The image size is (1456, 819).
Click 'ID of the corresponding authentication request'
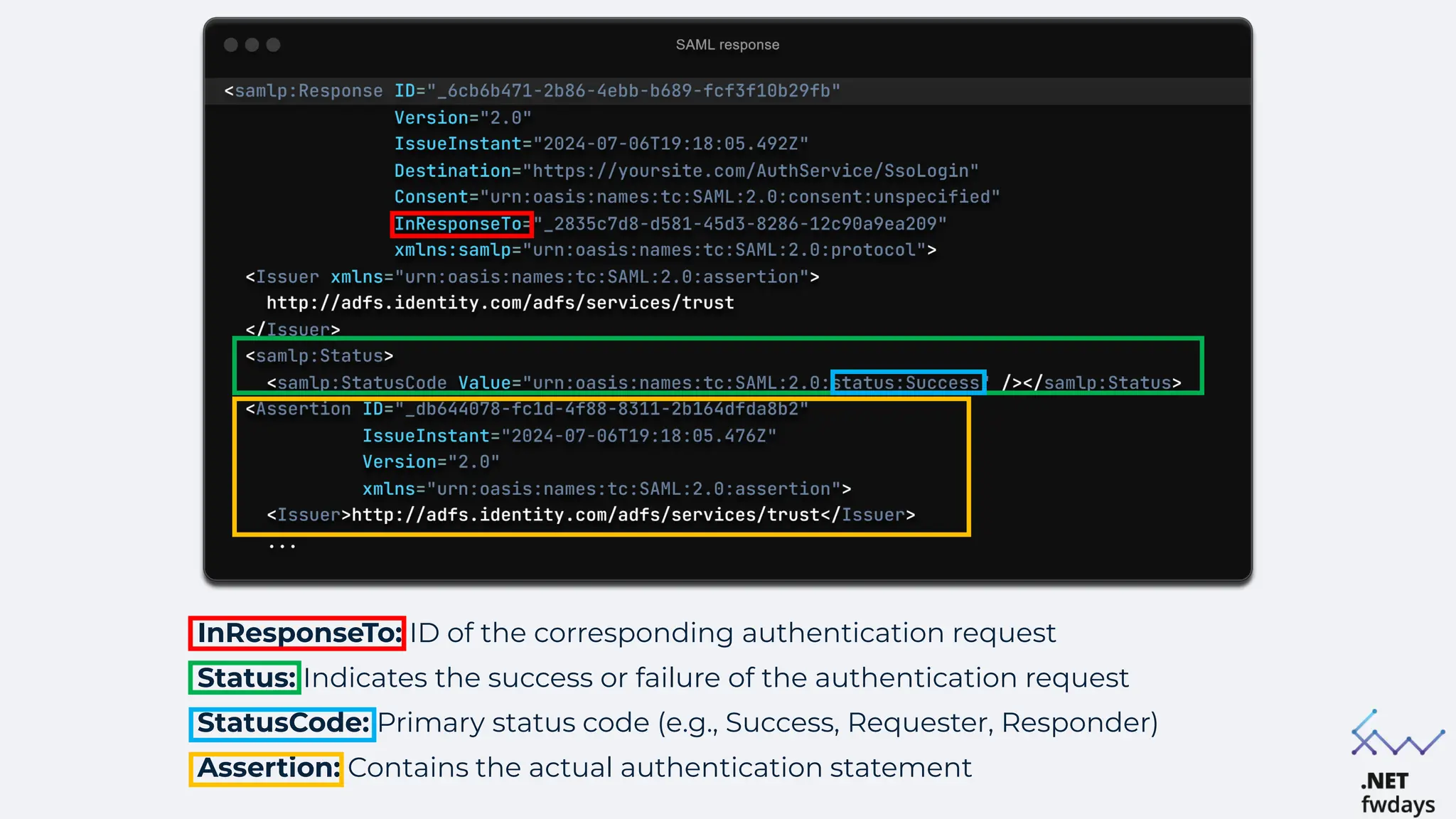[x=732, y=633]
